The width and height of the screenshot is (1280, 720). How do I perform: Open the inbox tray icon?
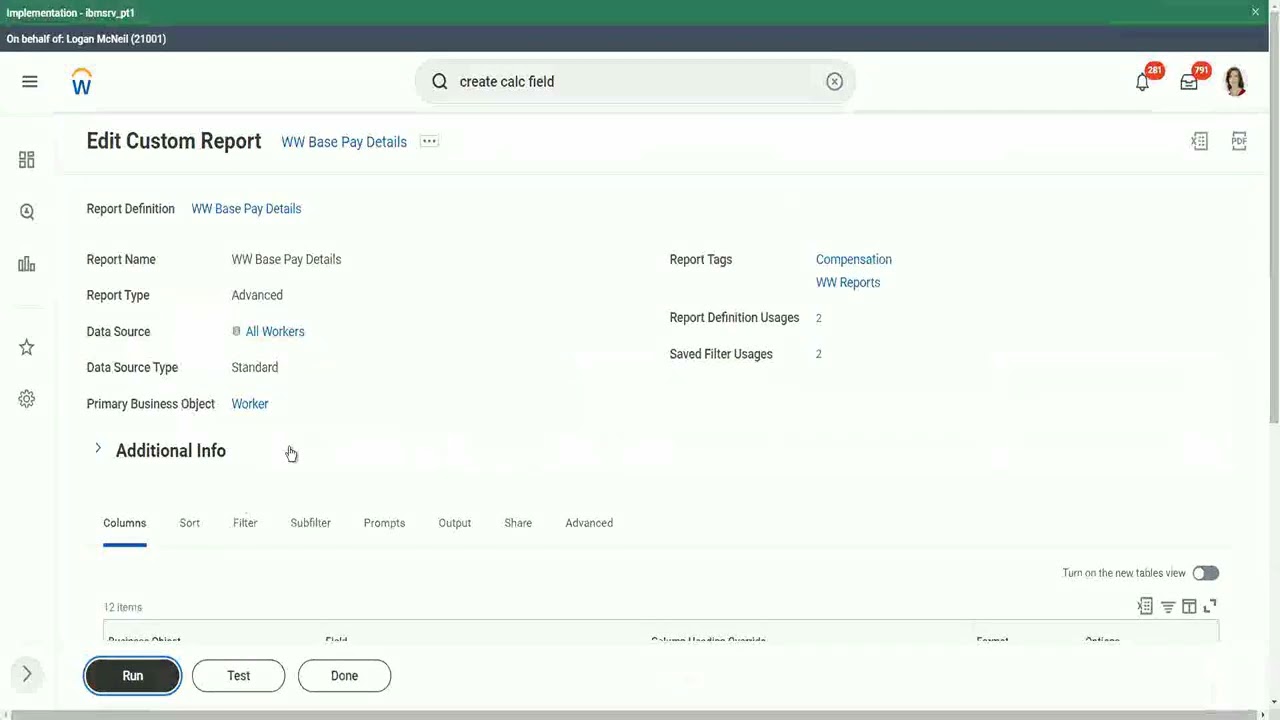pyautogui.click(x=1189, y=82)
